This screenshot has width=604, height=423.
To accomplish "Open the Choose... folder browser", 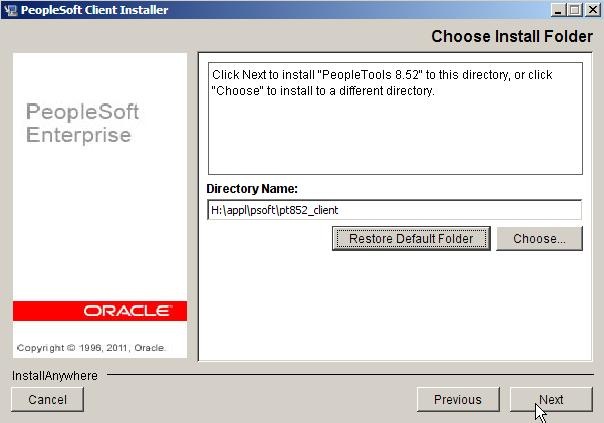I will [539, 238].
